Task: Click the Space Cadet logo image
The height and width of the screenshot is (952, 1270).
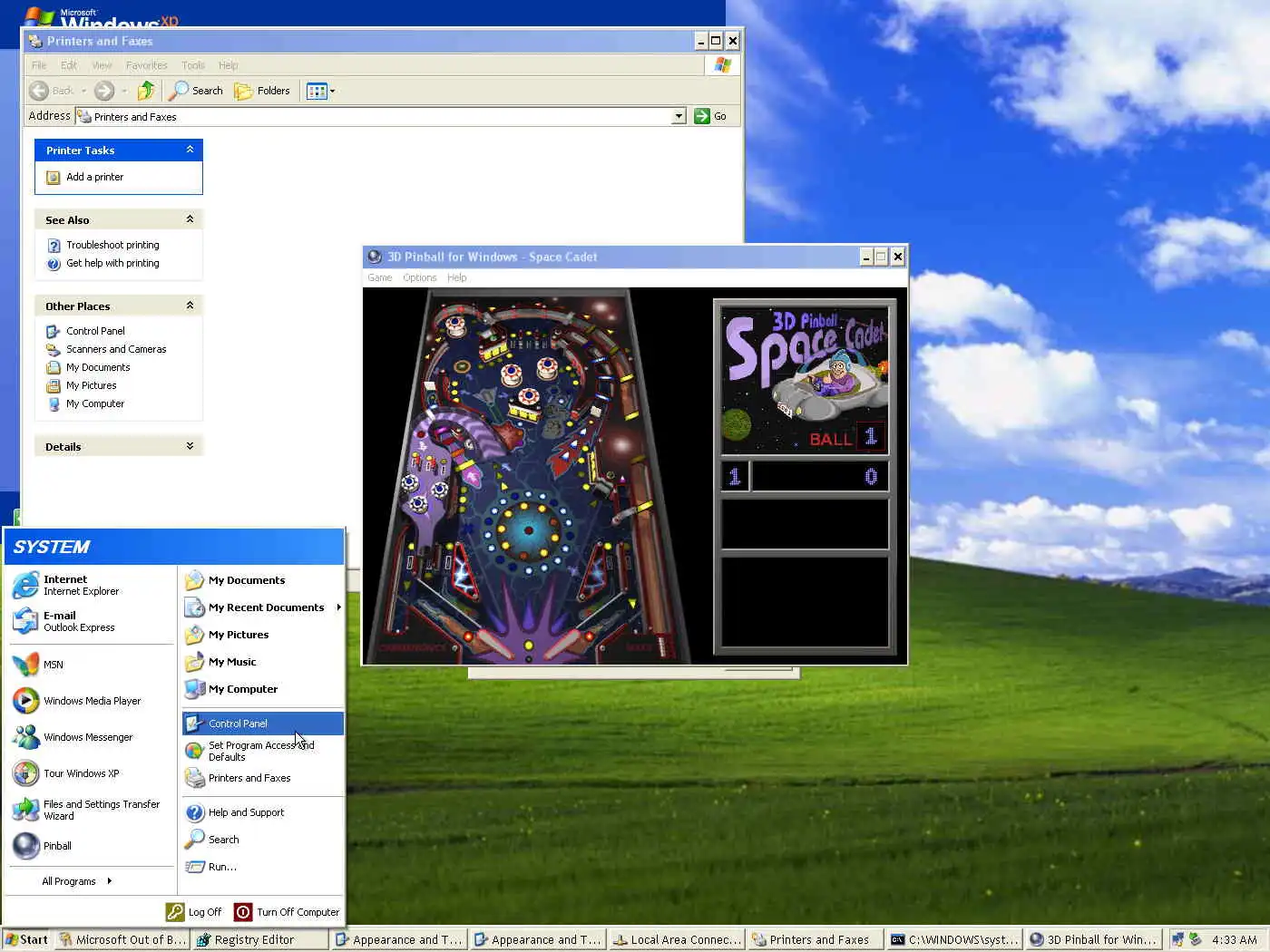Action: [805, 379]
